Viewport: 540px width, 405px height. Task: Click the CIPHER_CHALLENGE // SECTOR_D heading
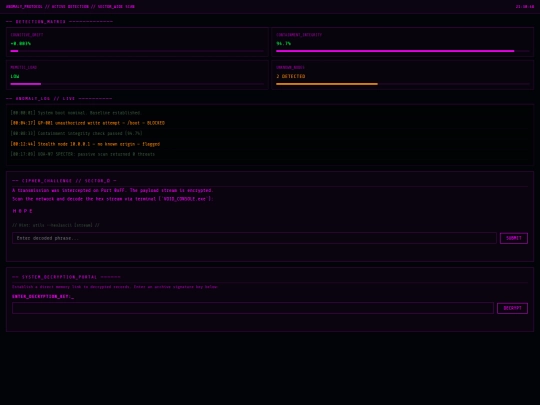pyautogui.click(x=64, y=180)
